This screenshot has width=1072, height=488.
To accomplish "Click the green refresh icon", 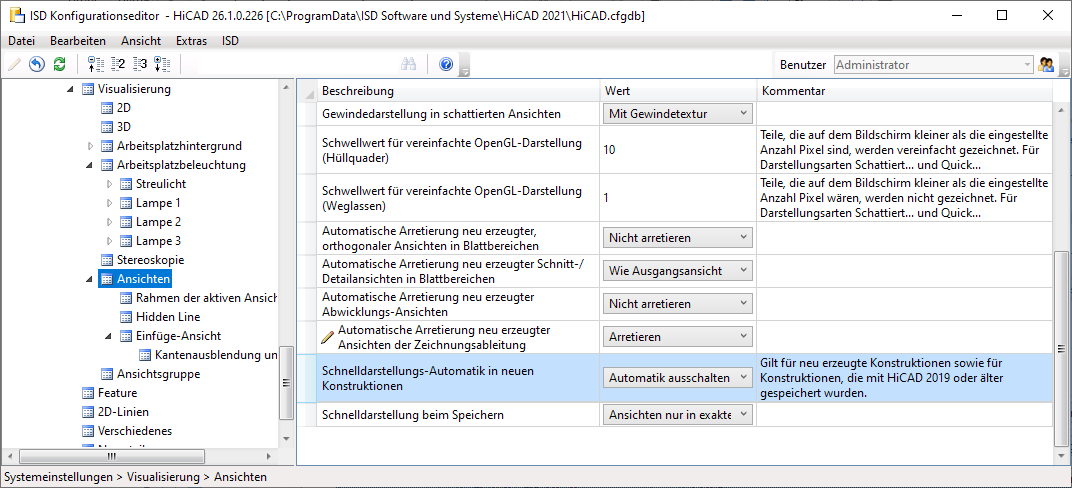I will 59,64.
